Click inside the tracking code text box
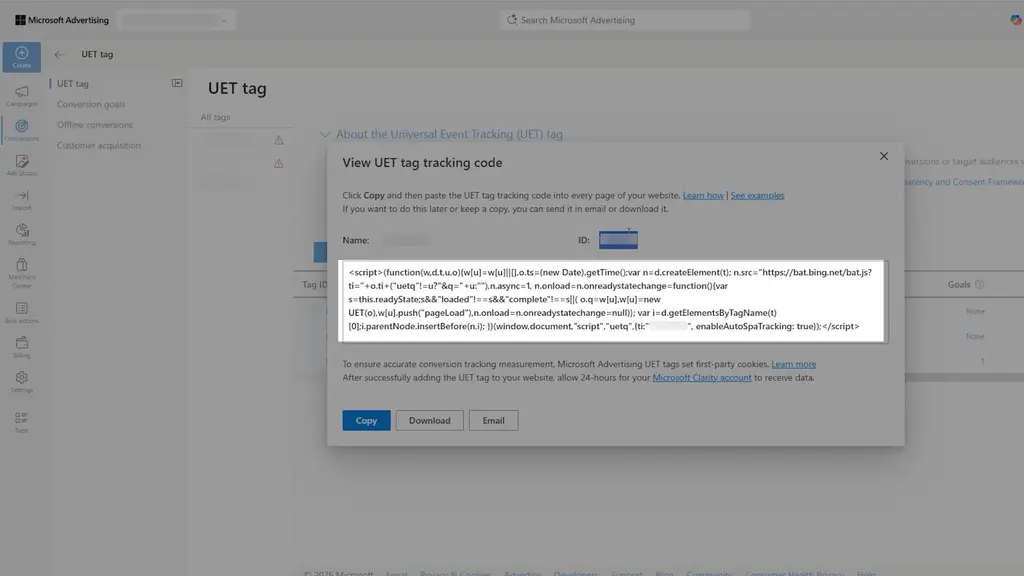 point(613,301)
